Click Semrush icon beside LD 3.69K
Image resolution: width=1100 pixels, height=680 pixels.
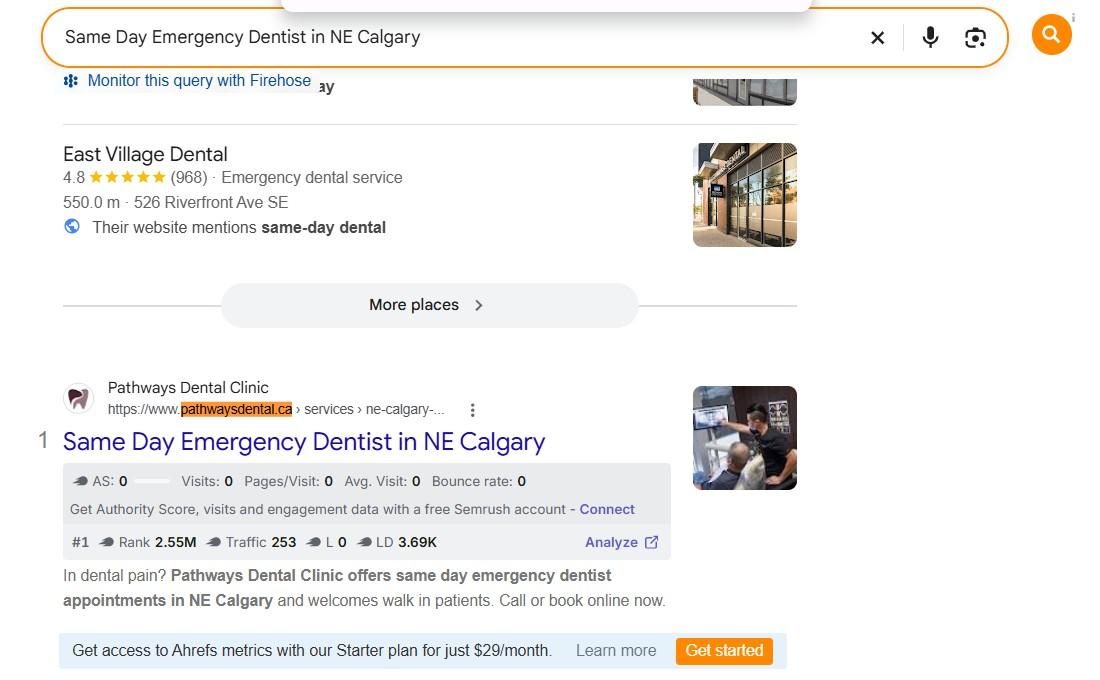364,542
